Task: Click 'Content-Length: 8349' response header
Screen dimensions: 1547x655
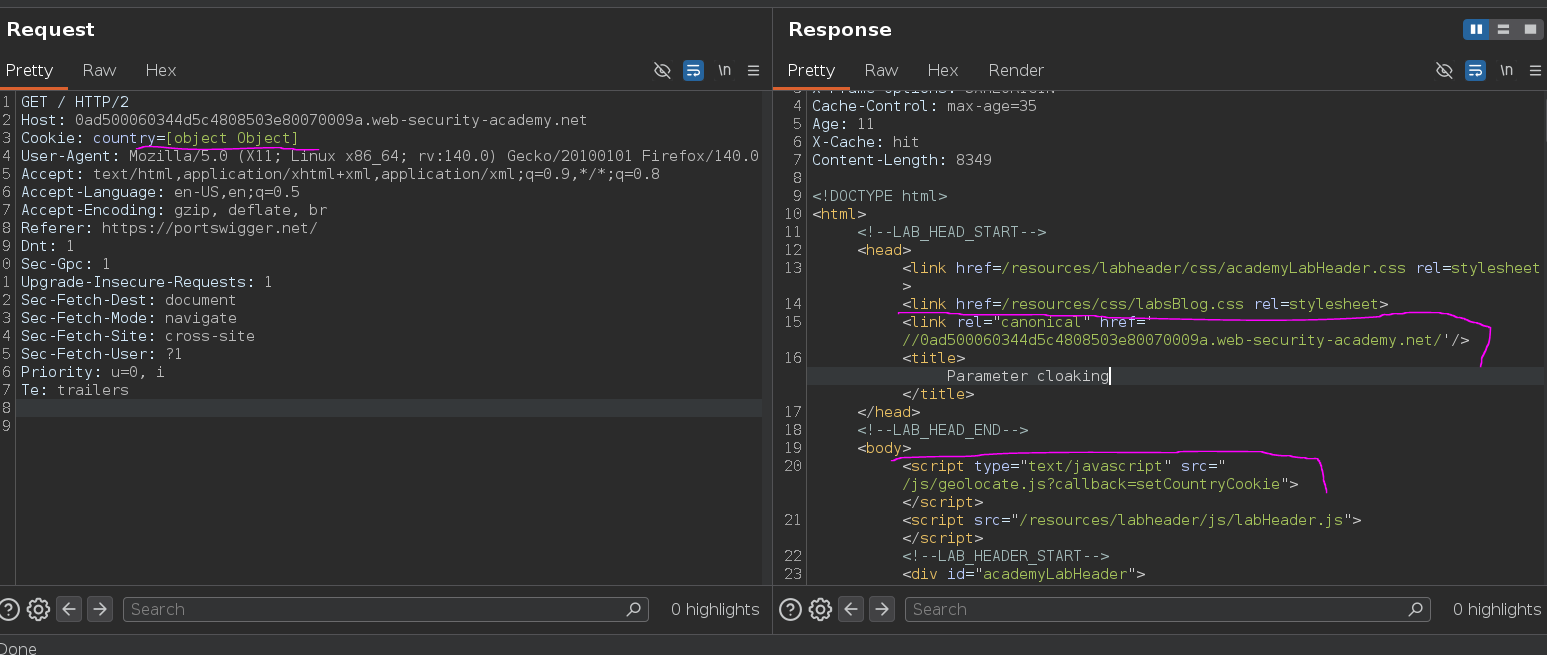Action: (x=902, y=160)
